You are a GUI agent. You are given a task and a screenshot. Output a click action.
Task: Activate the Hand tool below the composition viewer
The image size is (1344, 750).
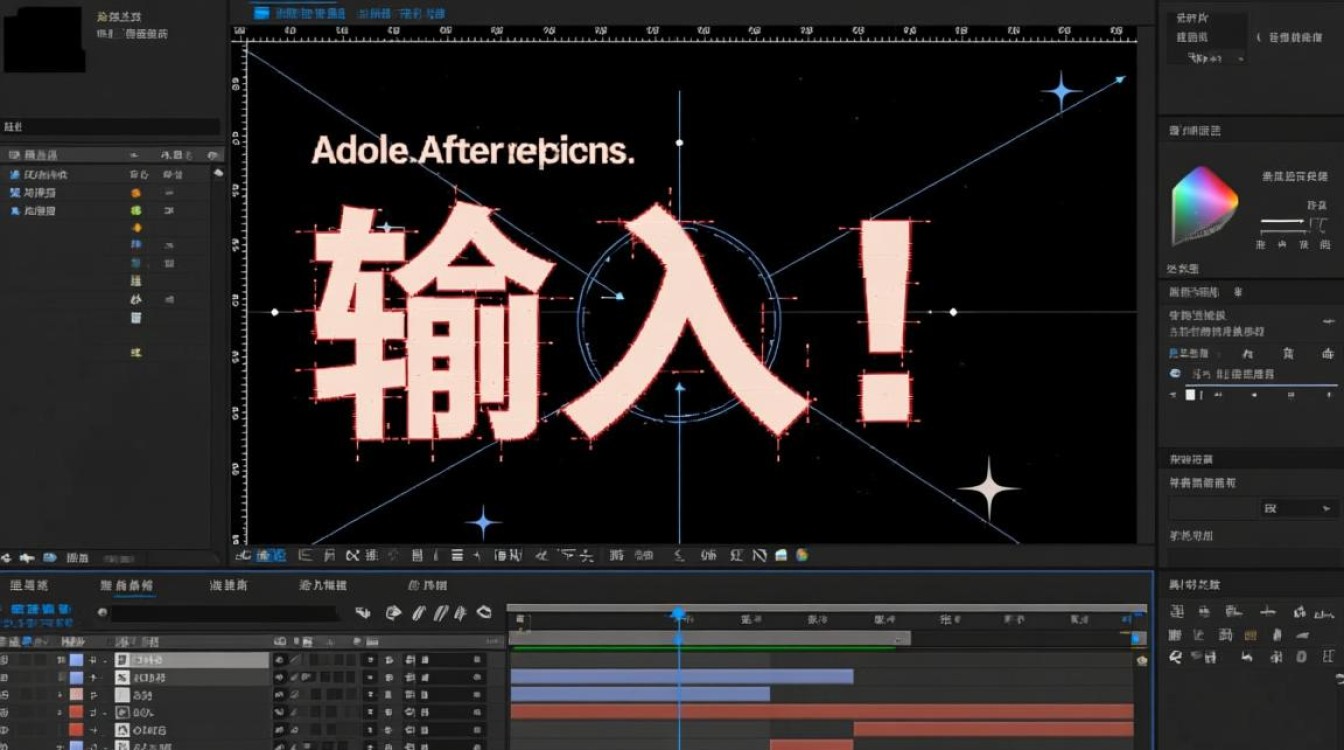pyautogui.click(x=268, y=555)
